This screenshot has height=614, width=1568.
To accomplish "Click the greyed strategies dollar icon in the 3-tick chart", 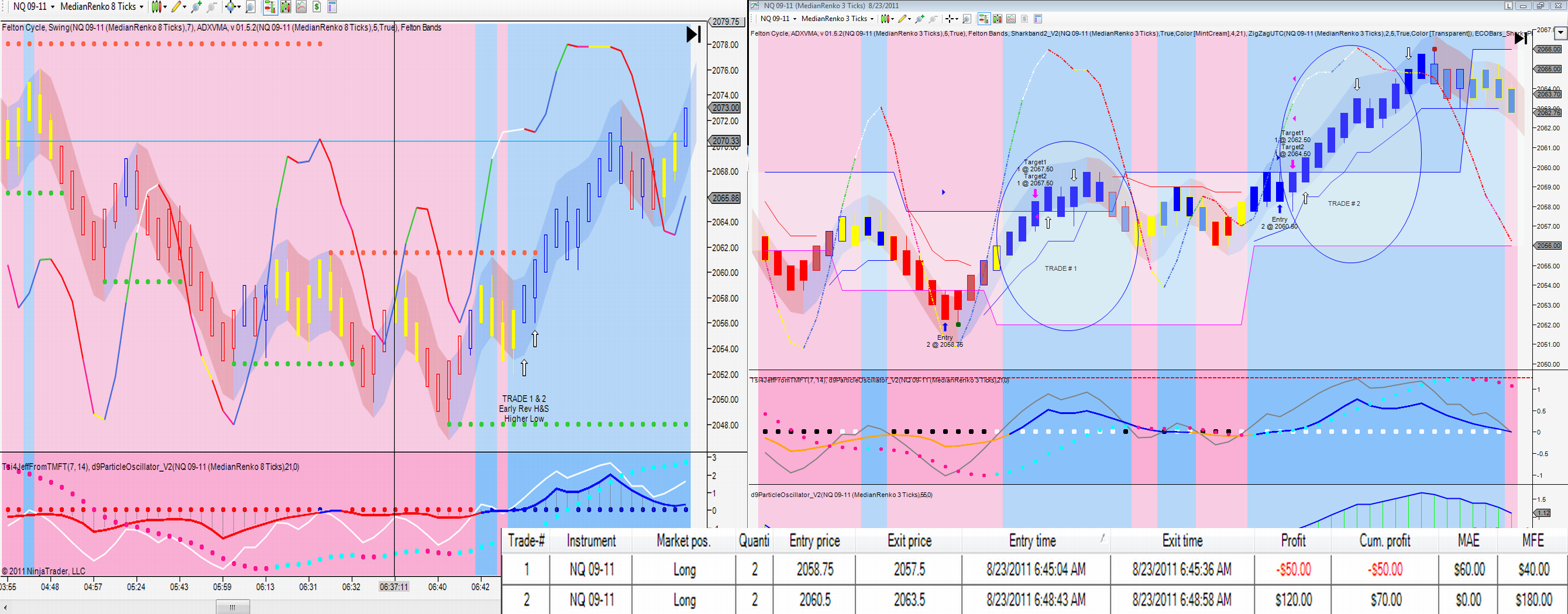I will click(x=1024, y=19).
